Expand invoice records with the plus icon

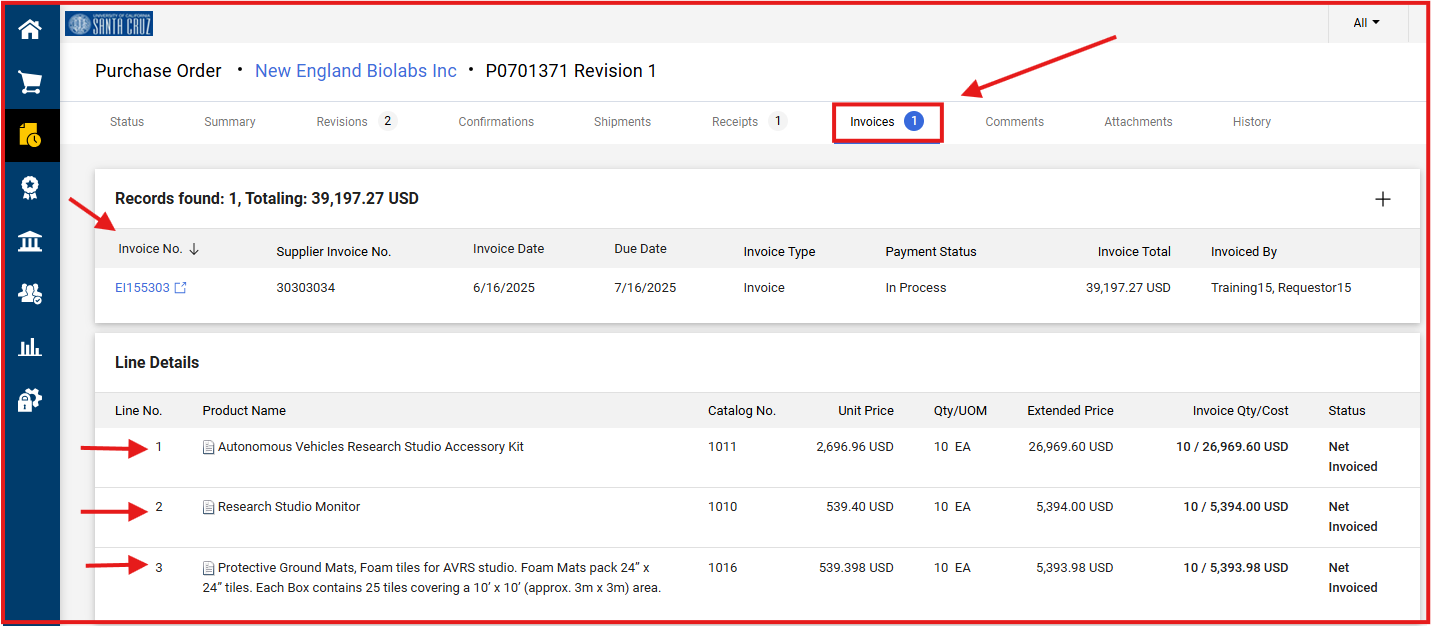point(1382,199)
